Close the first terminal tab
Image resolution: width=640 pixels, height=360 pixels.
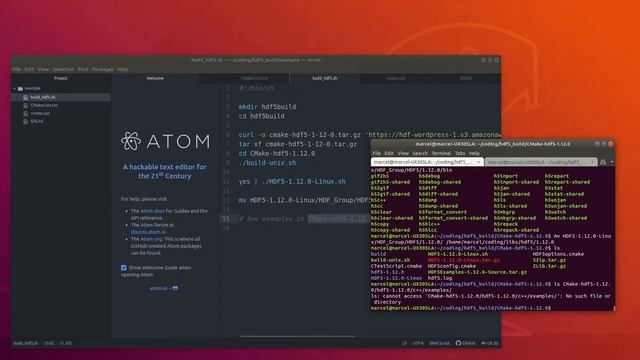click(x=478, y=162)
